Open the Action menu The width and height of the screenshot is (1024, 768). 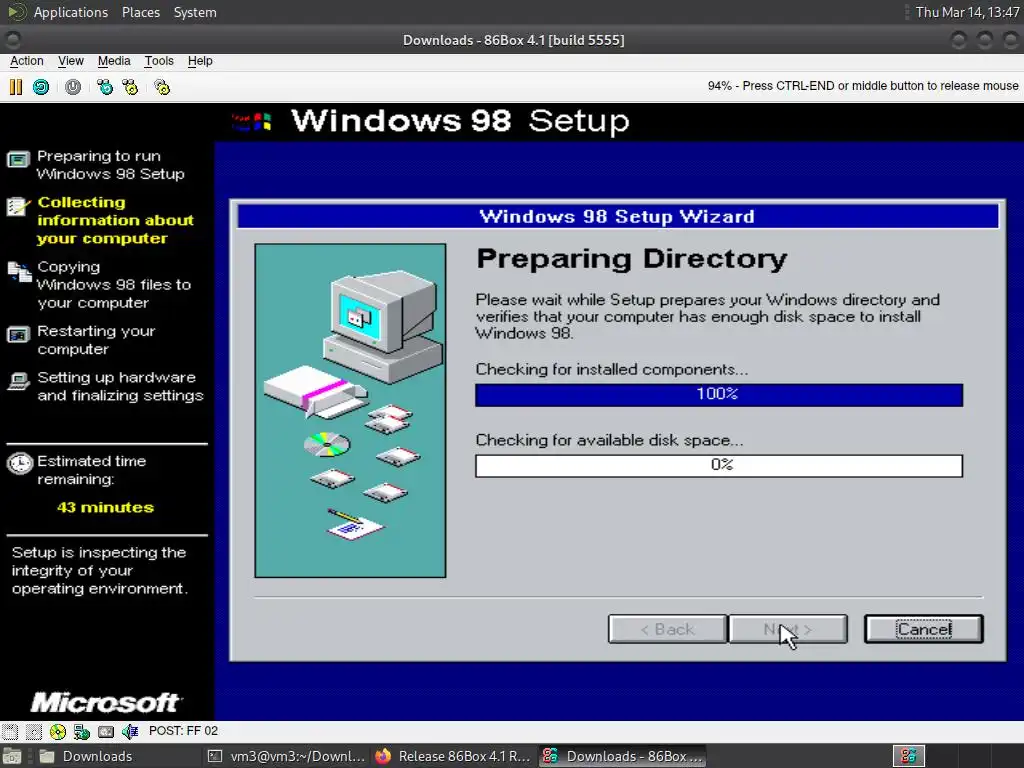click(27, 61)
